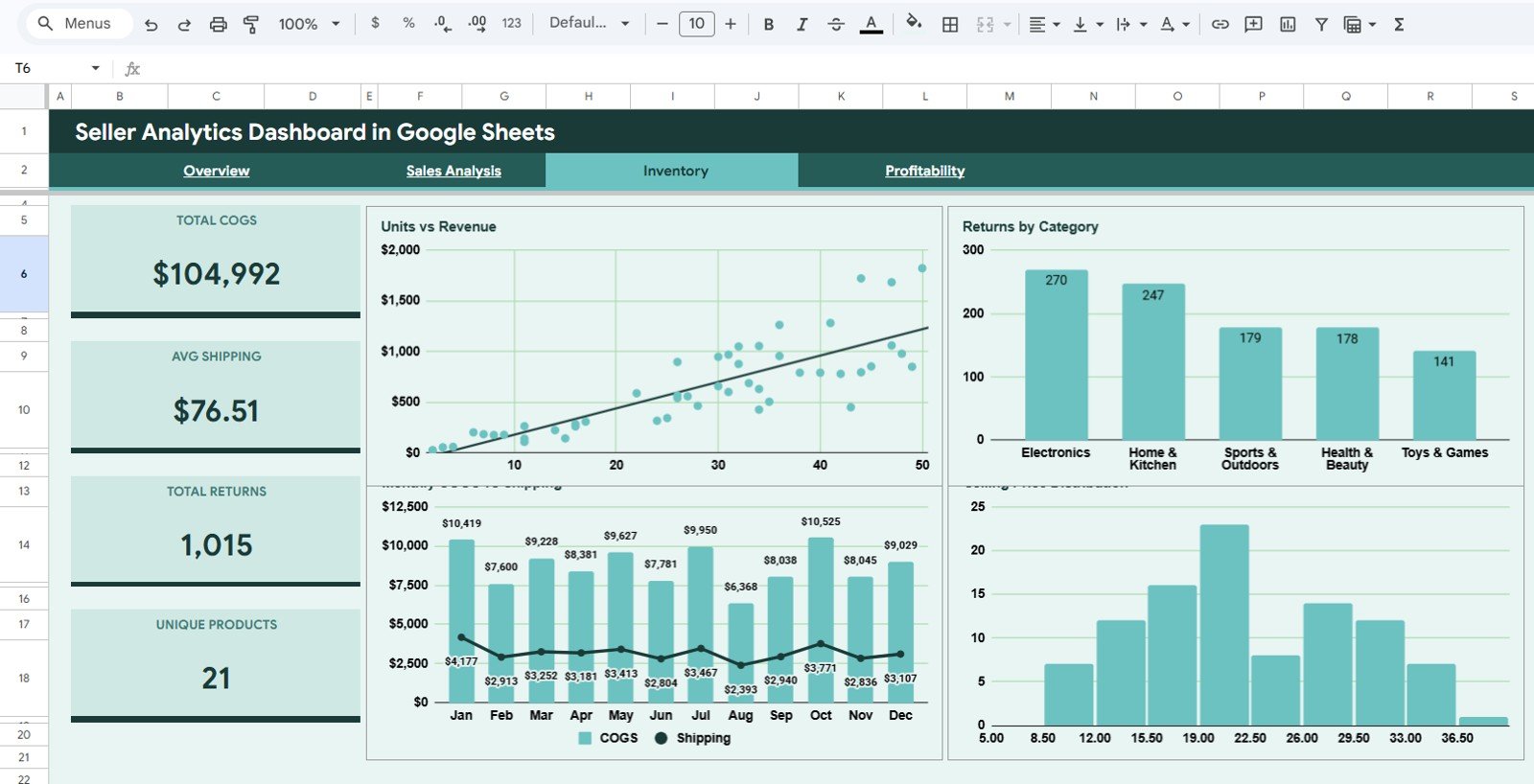Open vertical align dropdown
The height and width of the screenshot is (784, 1534).
[1087, 24]
